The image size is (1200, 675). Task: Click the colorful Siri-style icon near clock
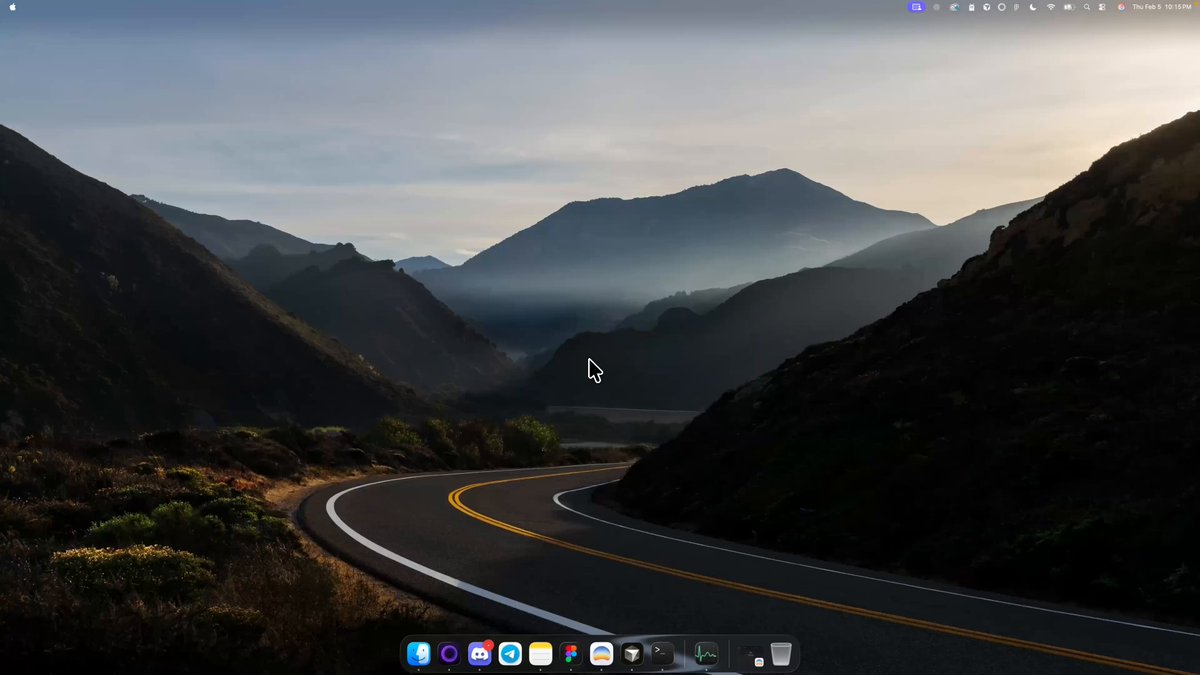[x=1121, y=7]
